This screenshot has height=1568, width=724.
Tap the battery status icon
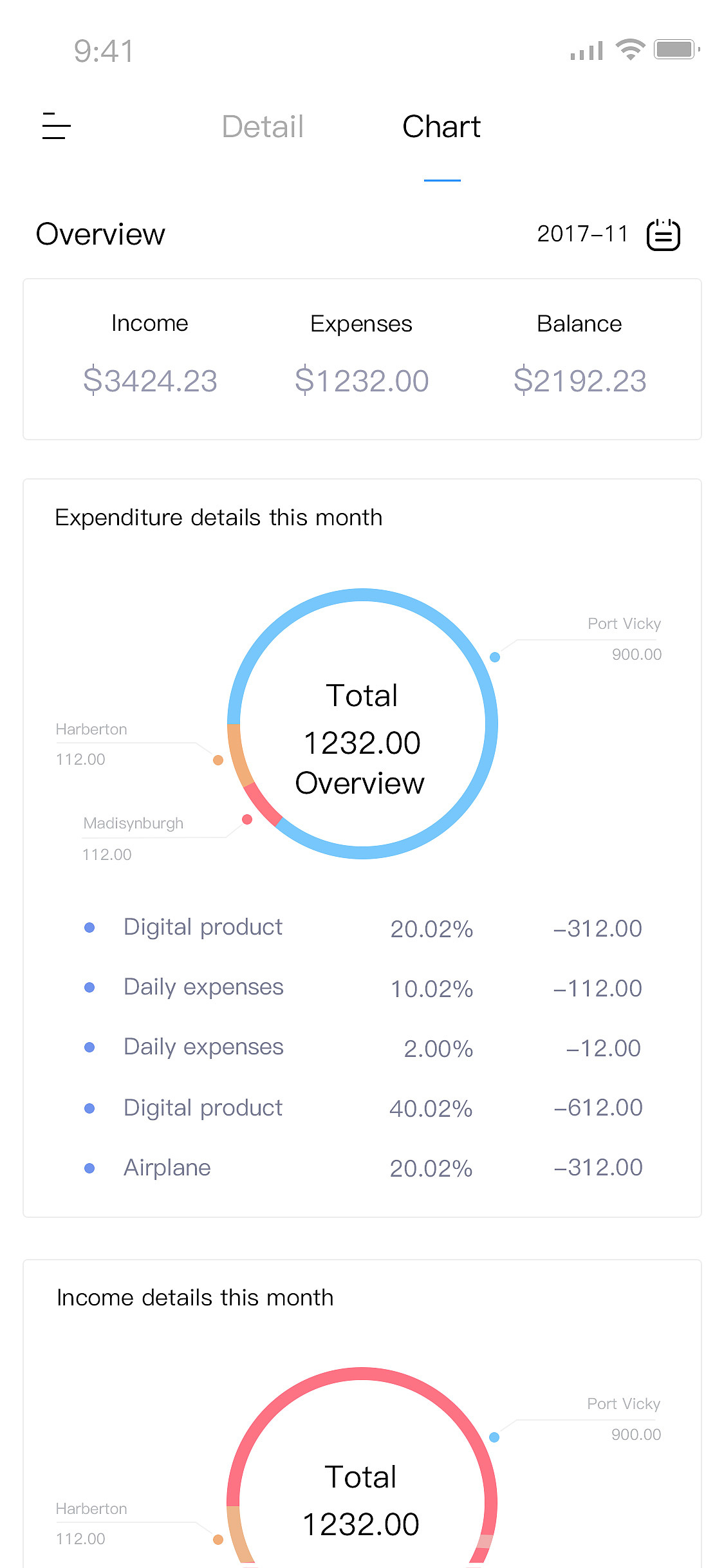pos(676,50)
